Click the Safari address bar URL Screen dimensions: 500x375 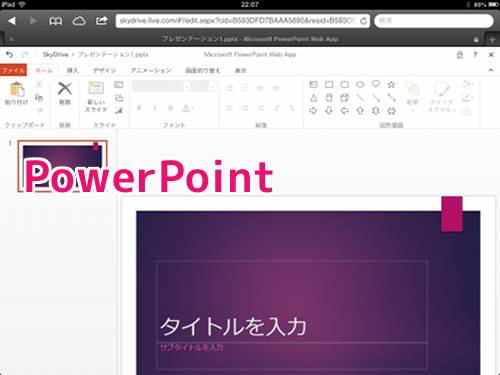(238, 21)
